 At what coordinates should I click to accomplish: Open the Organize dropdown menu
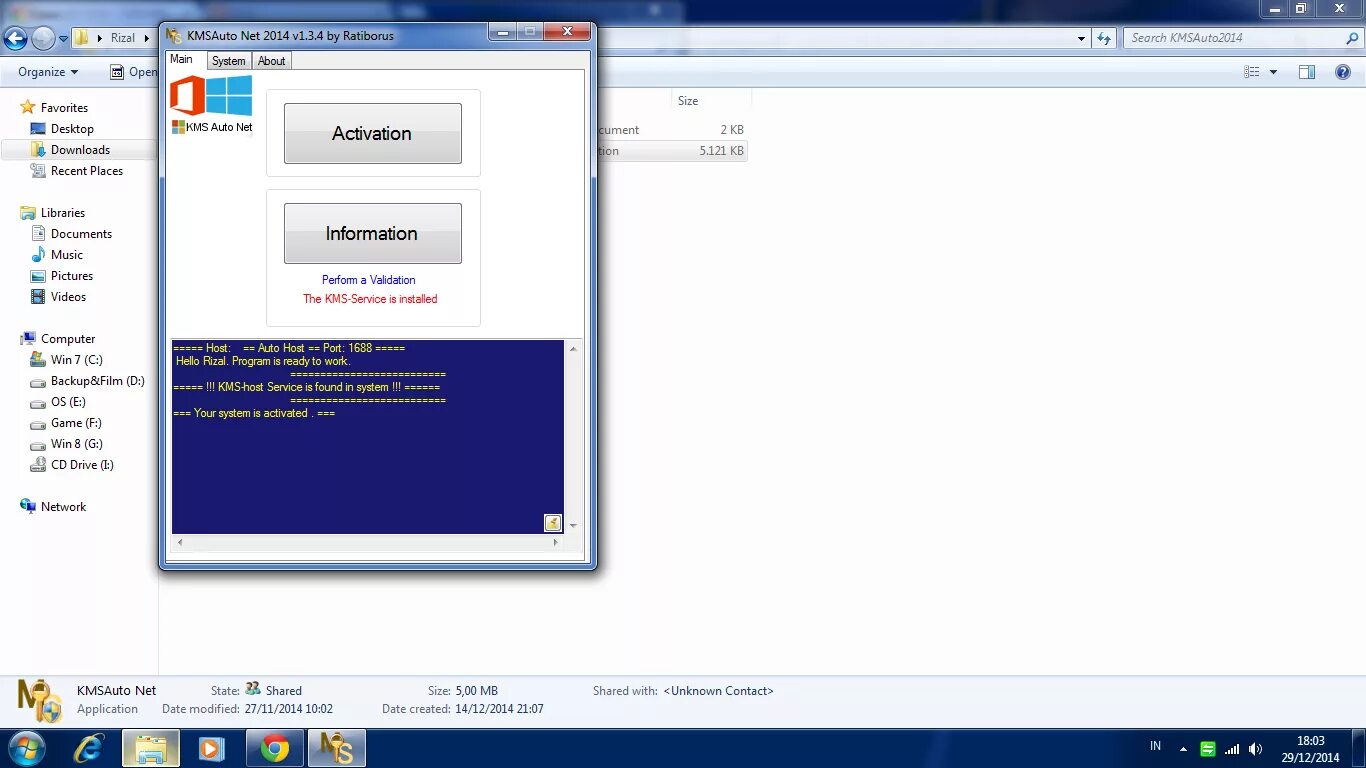tap(48, 72)
